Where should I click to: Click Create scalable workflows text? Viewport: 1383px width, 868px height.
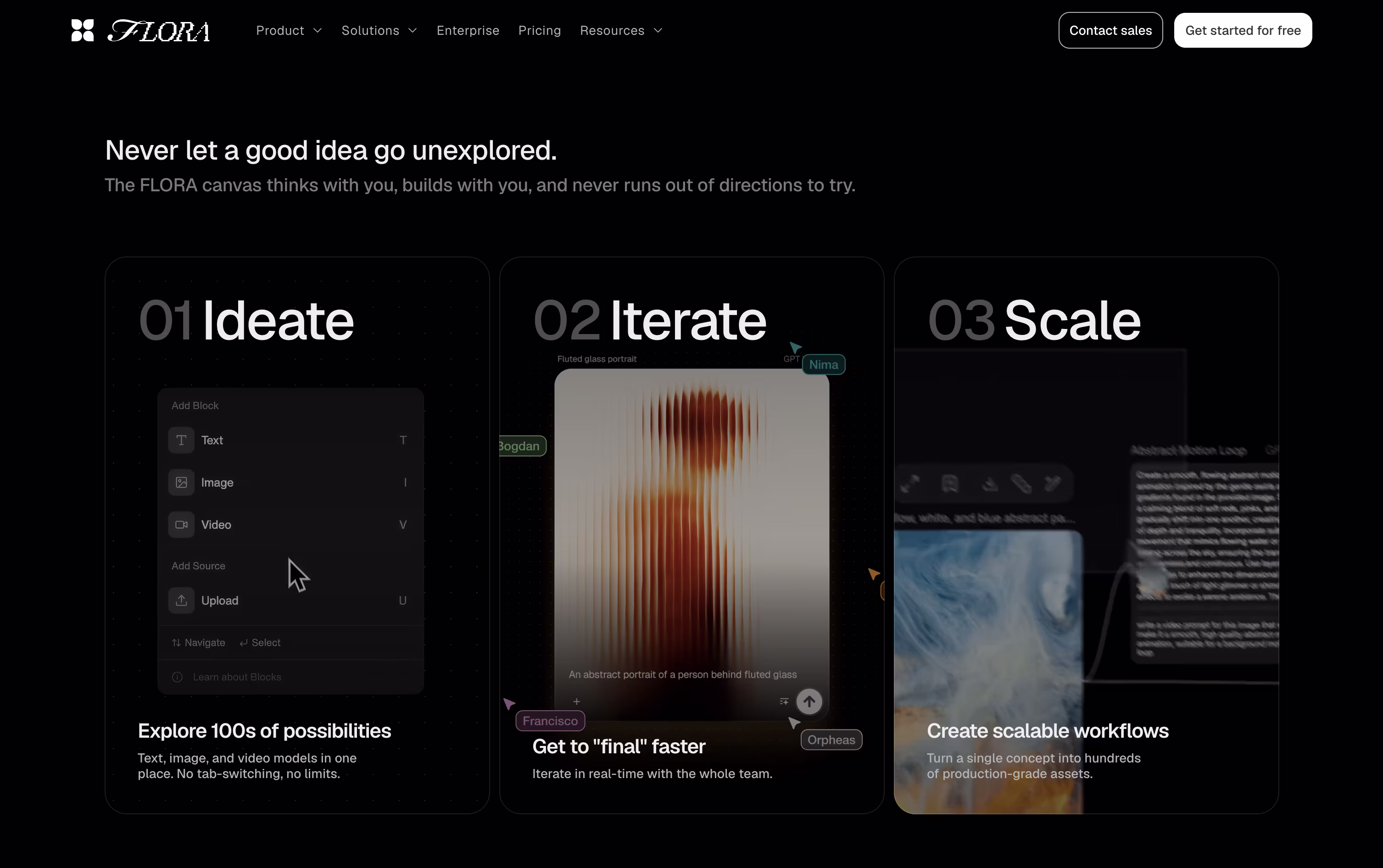tap(1048, 731)
